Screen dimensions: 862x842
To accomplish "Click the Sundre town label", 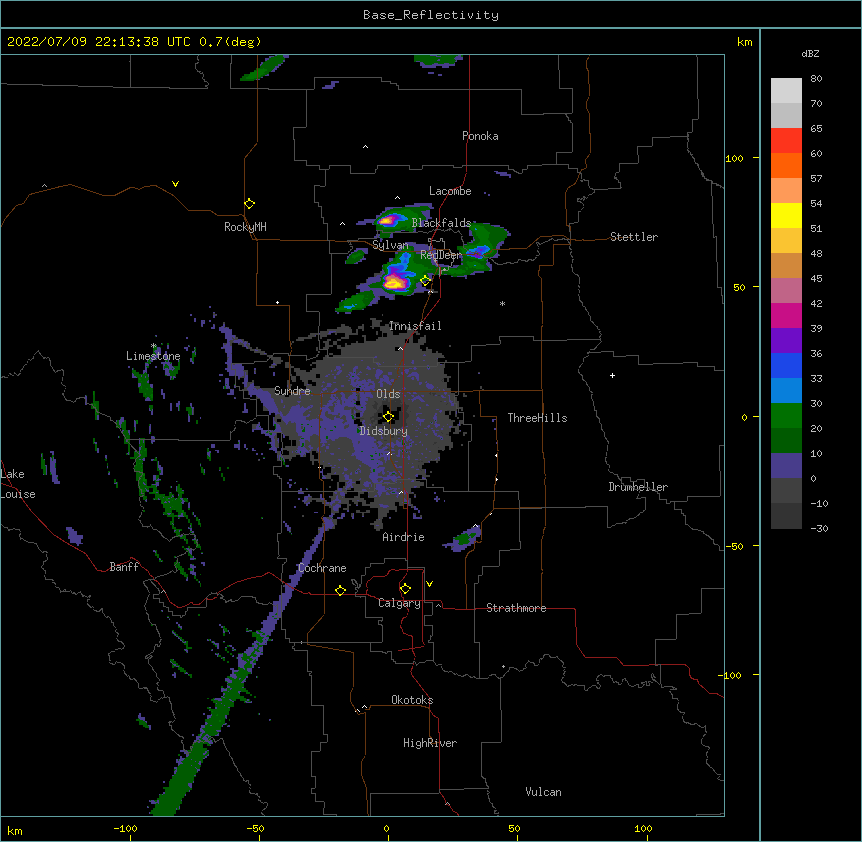I will pyautogui.click(x=292, y=391).
